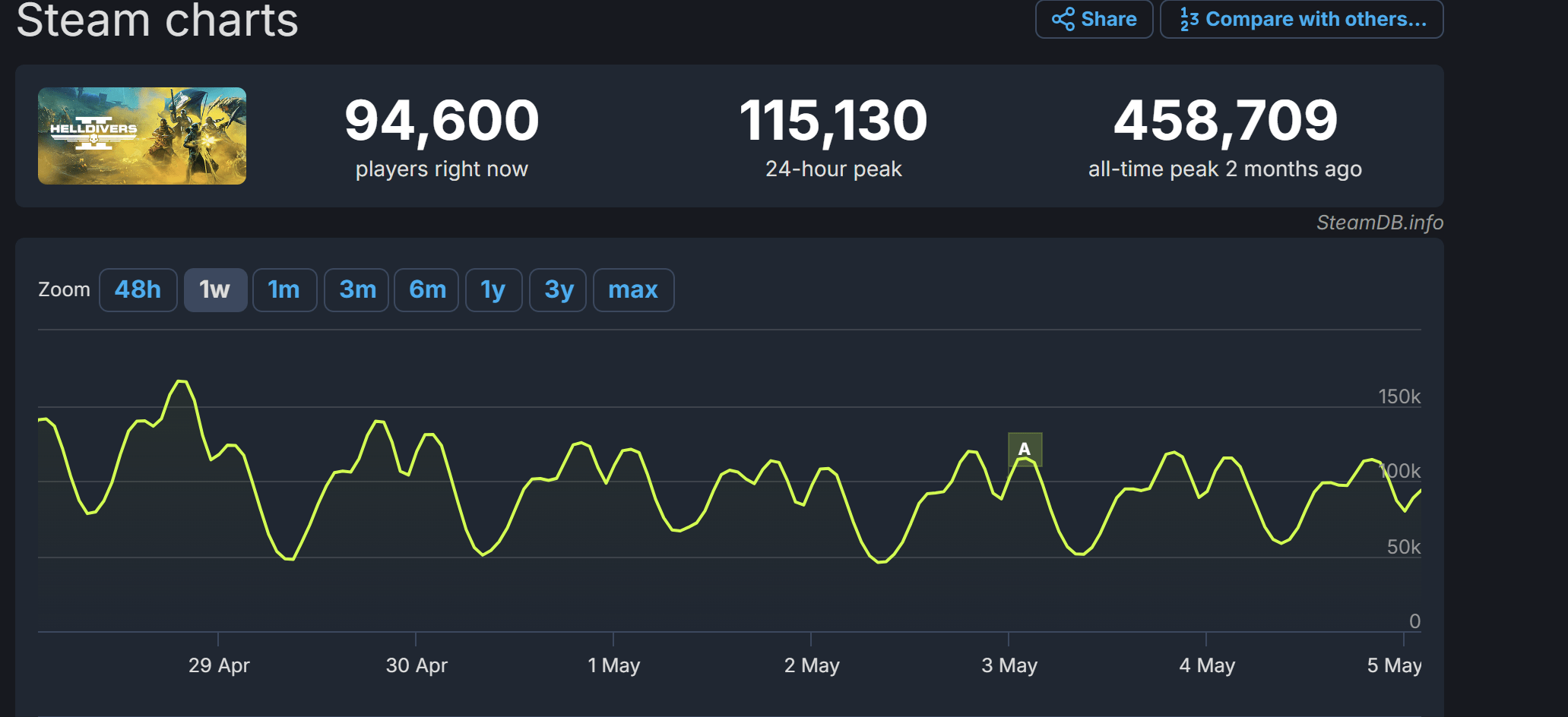Viewport: 1568px width, 717px height.
Task: Click the 29 Apr axis label
Action: pyautogui.click(x=219, y=665)
